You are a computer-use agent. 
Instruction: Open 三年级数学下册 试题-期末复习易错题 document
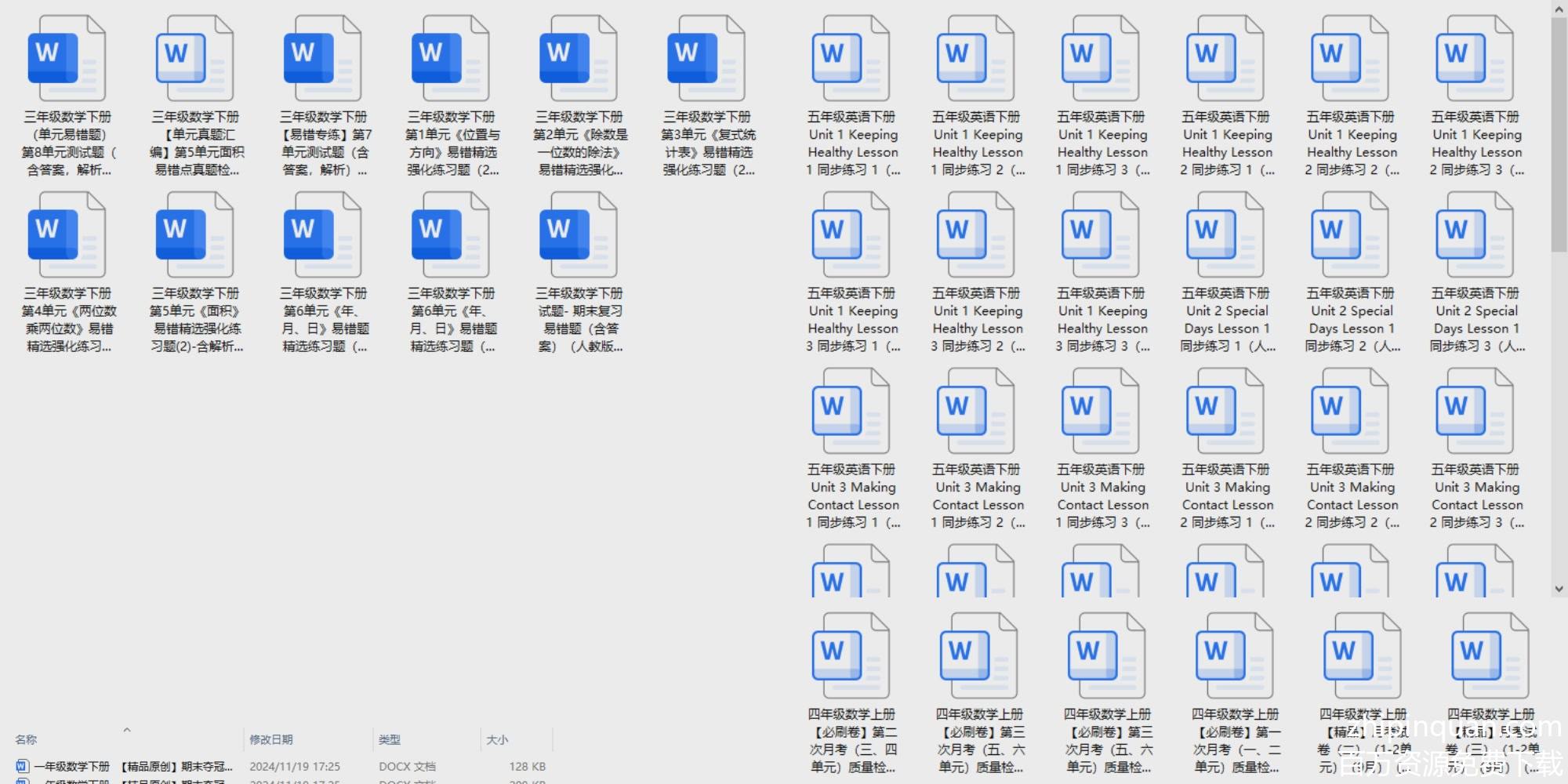point(579,236)
